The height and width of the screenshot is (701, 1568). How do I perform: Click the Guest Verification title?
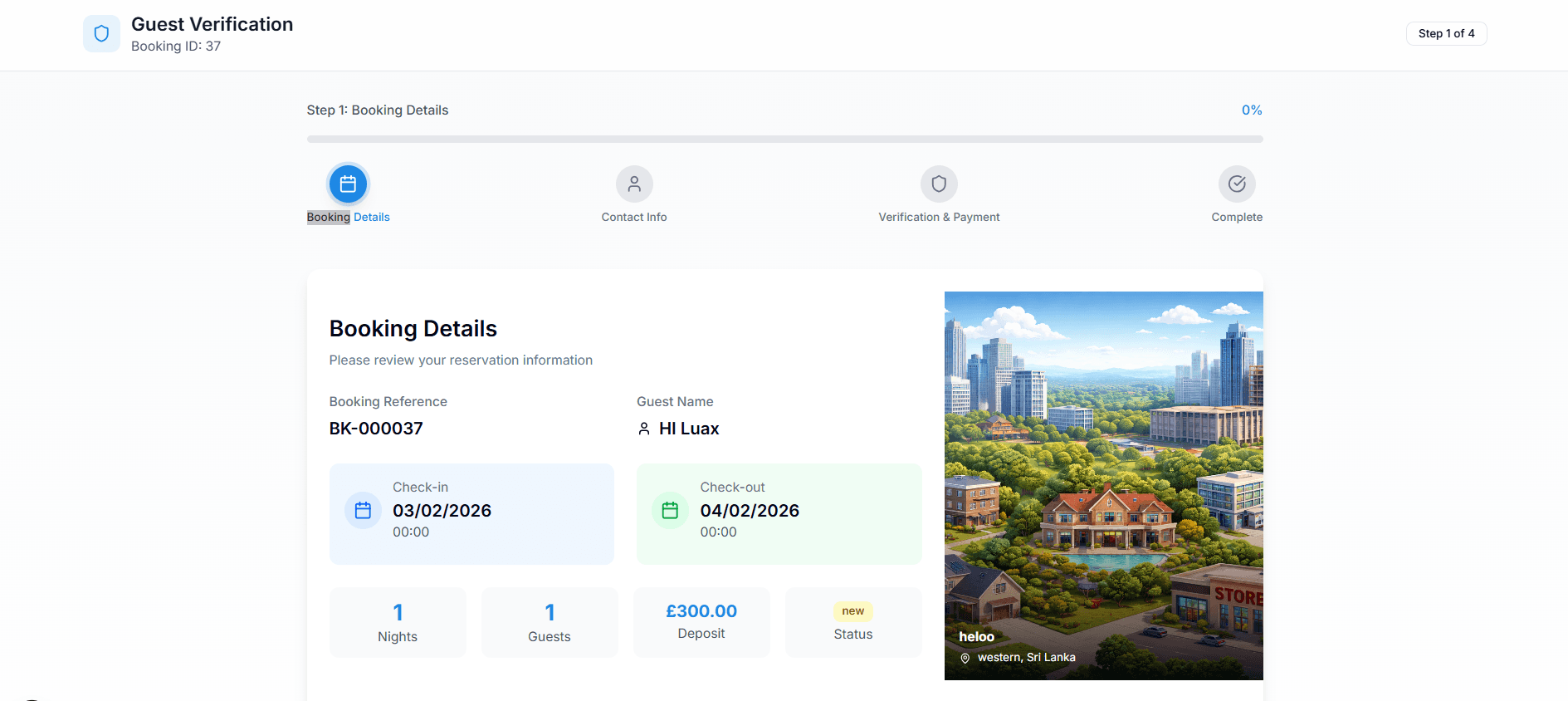(x=212, y=24)
